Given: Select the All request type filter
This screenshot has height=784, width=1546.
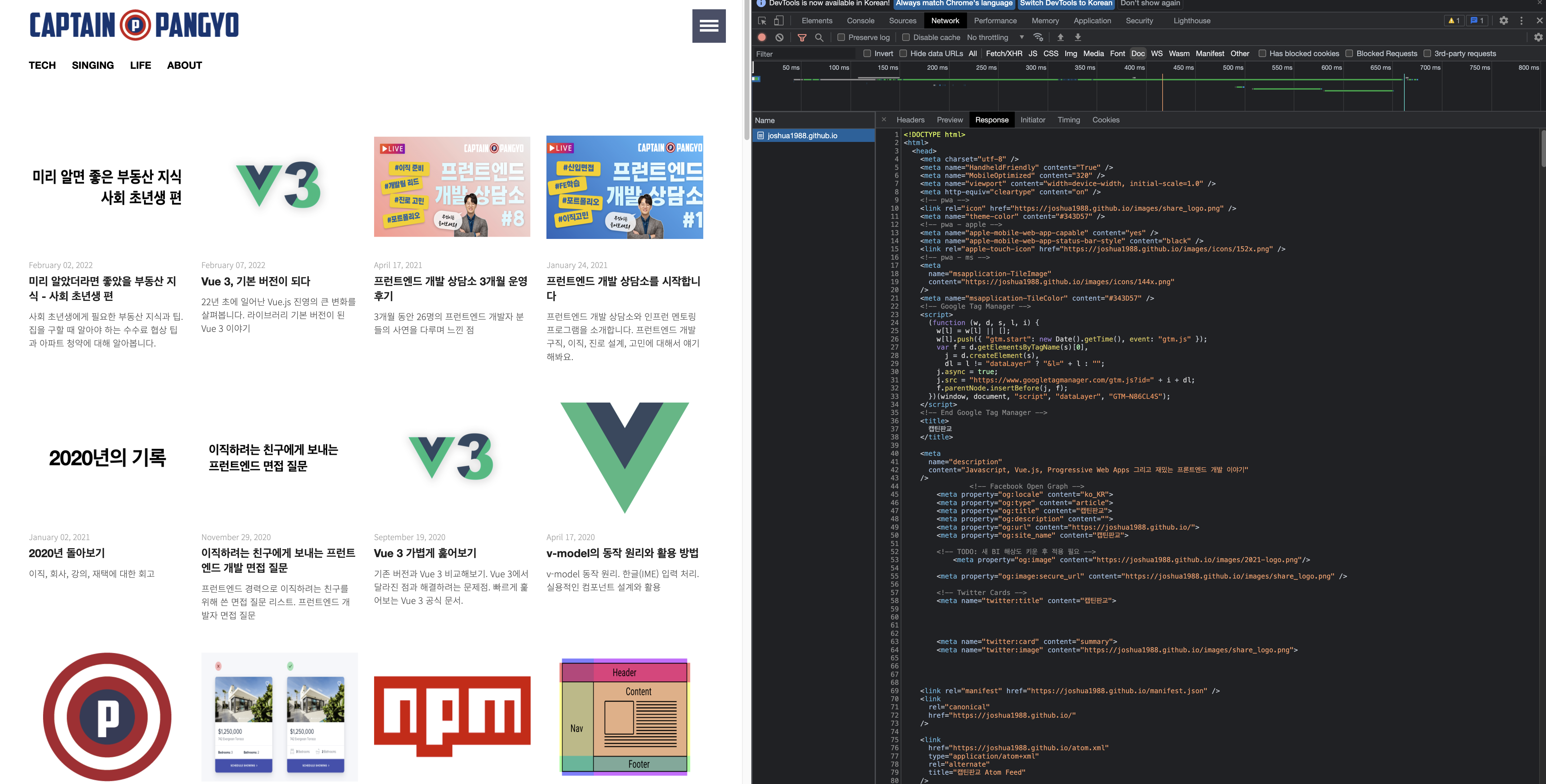Looking at the screenshot, I should click(972, 53).
